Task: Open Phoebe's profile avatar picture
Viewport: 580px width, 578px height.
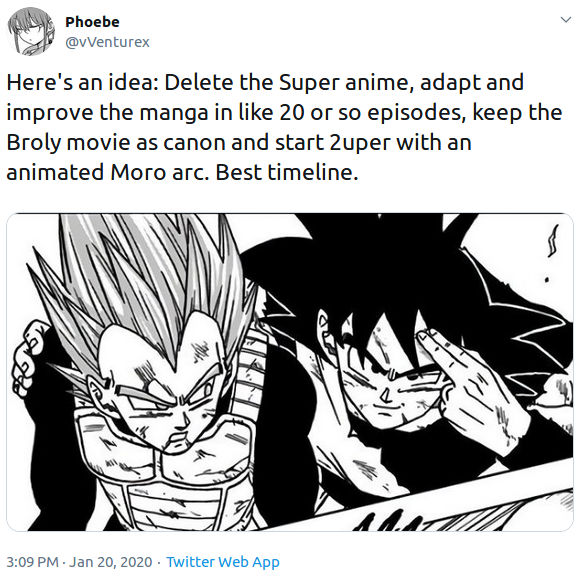Action: coord(31,31)
